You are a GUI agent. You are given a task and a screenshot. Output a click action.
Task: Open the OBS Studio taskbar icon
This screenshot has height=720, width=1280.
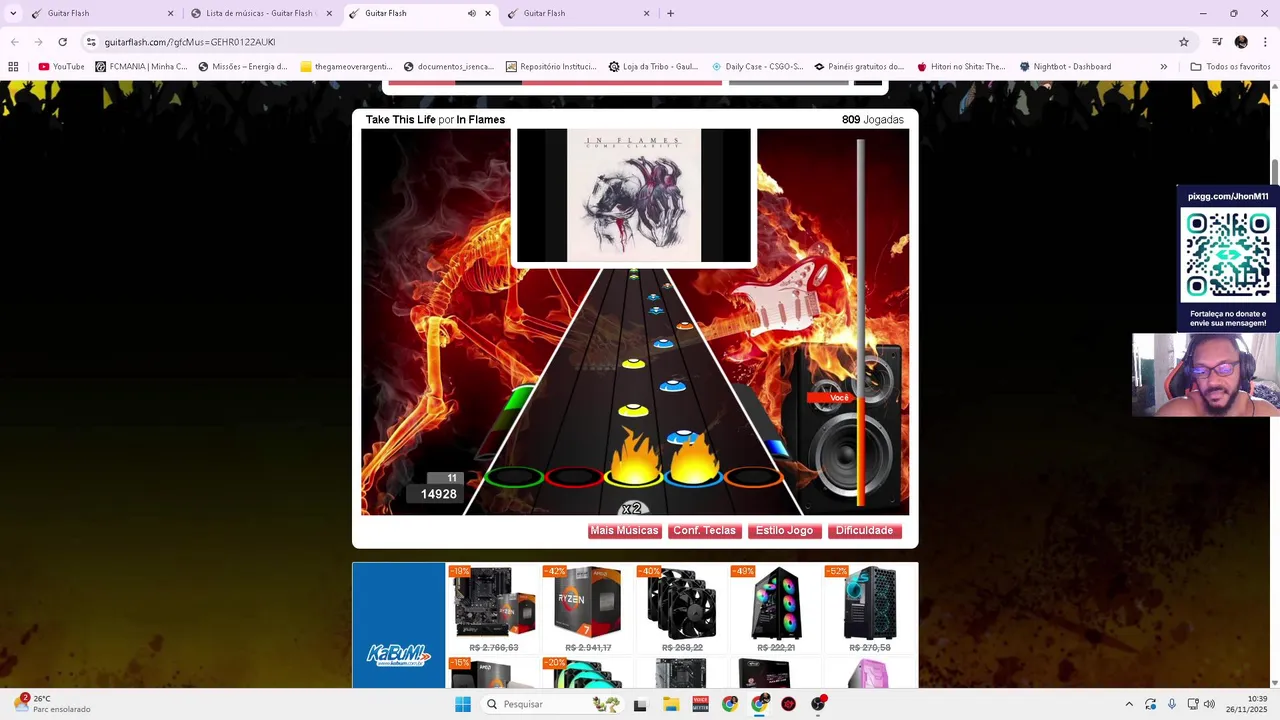[818, 704]
